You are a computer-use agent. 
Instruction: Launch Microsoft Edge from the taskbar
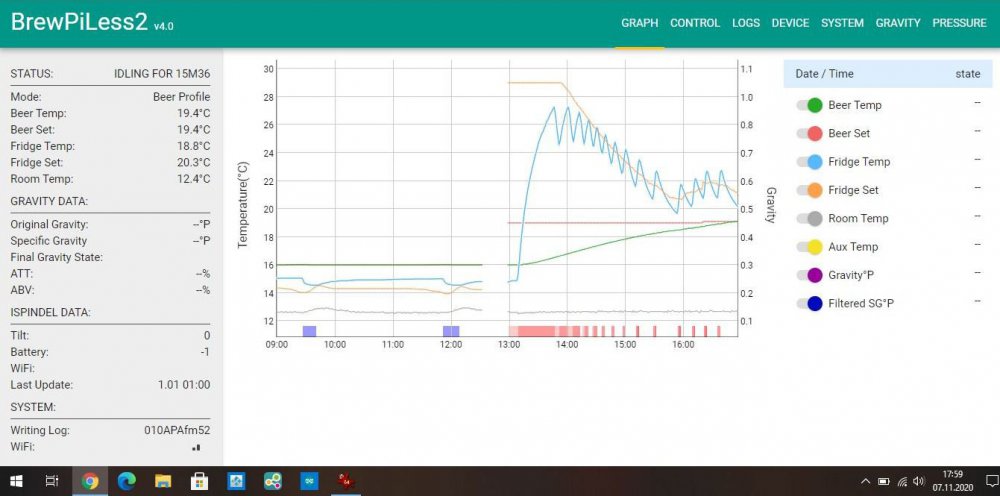tap(126, 481)
